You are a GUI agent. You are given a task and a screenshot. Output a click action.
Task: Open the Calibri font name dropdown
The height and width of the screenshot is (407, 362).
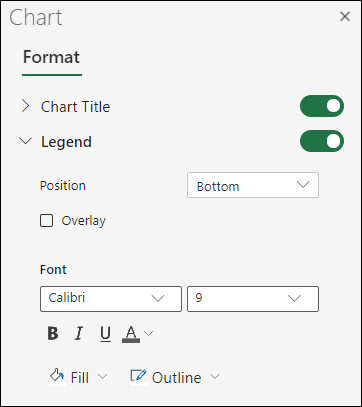tap(111, 299)
